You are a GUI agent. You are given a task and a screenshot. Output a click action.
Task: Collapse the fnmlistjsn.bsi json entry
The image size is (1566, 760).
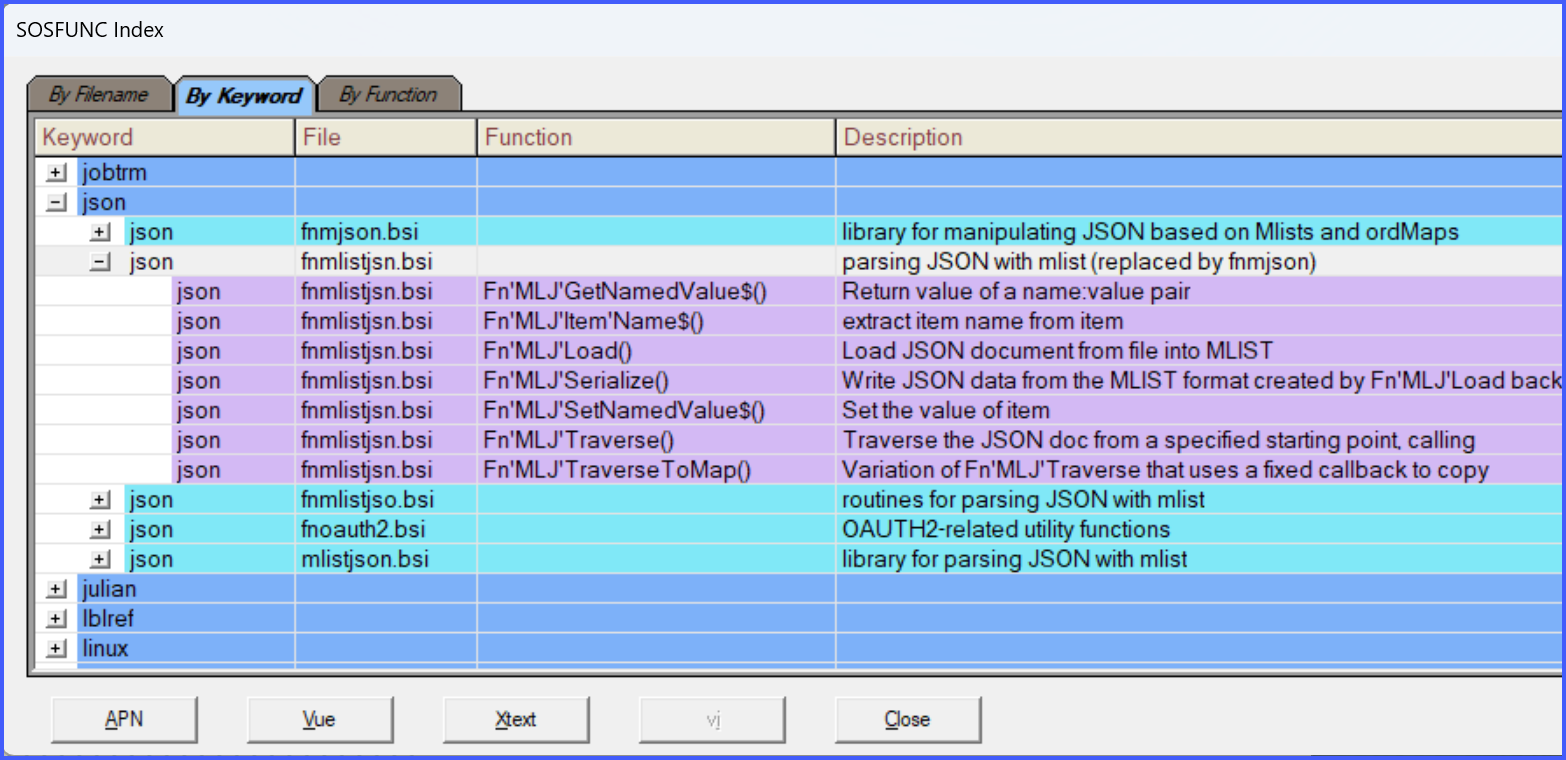click(100, 263)
